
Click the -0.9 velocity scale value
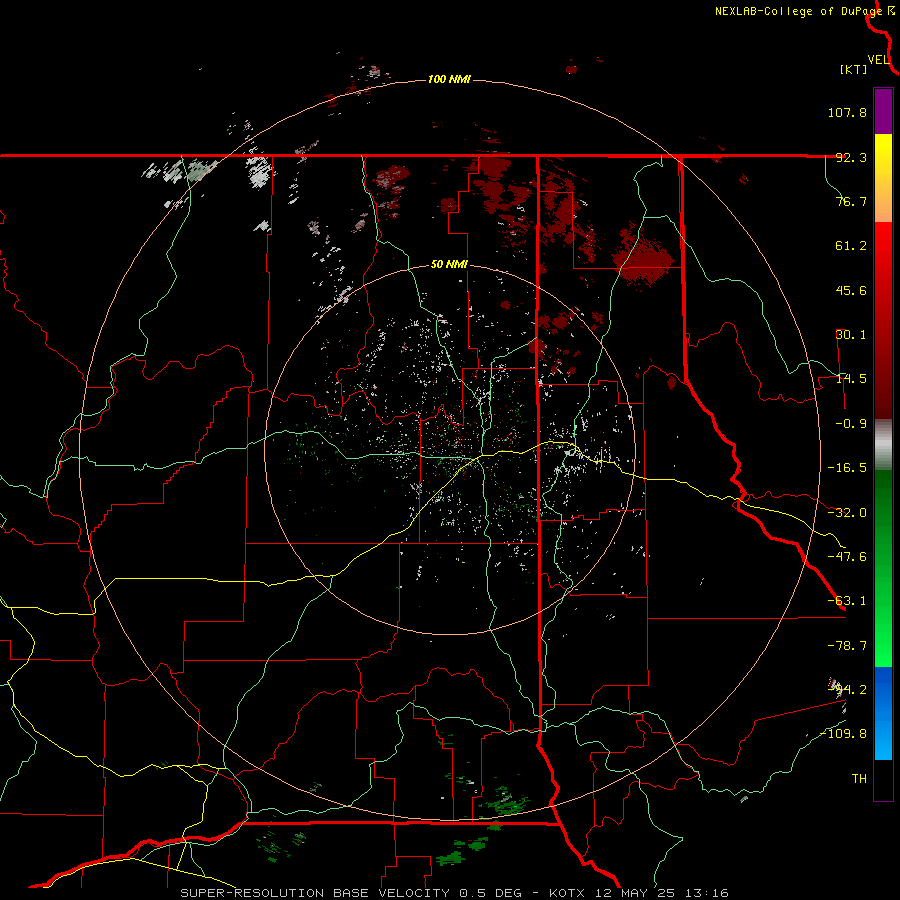point(851,424)
